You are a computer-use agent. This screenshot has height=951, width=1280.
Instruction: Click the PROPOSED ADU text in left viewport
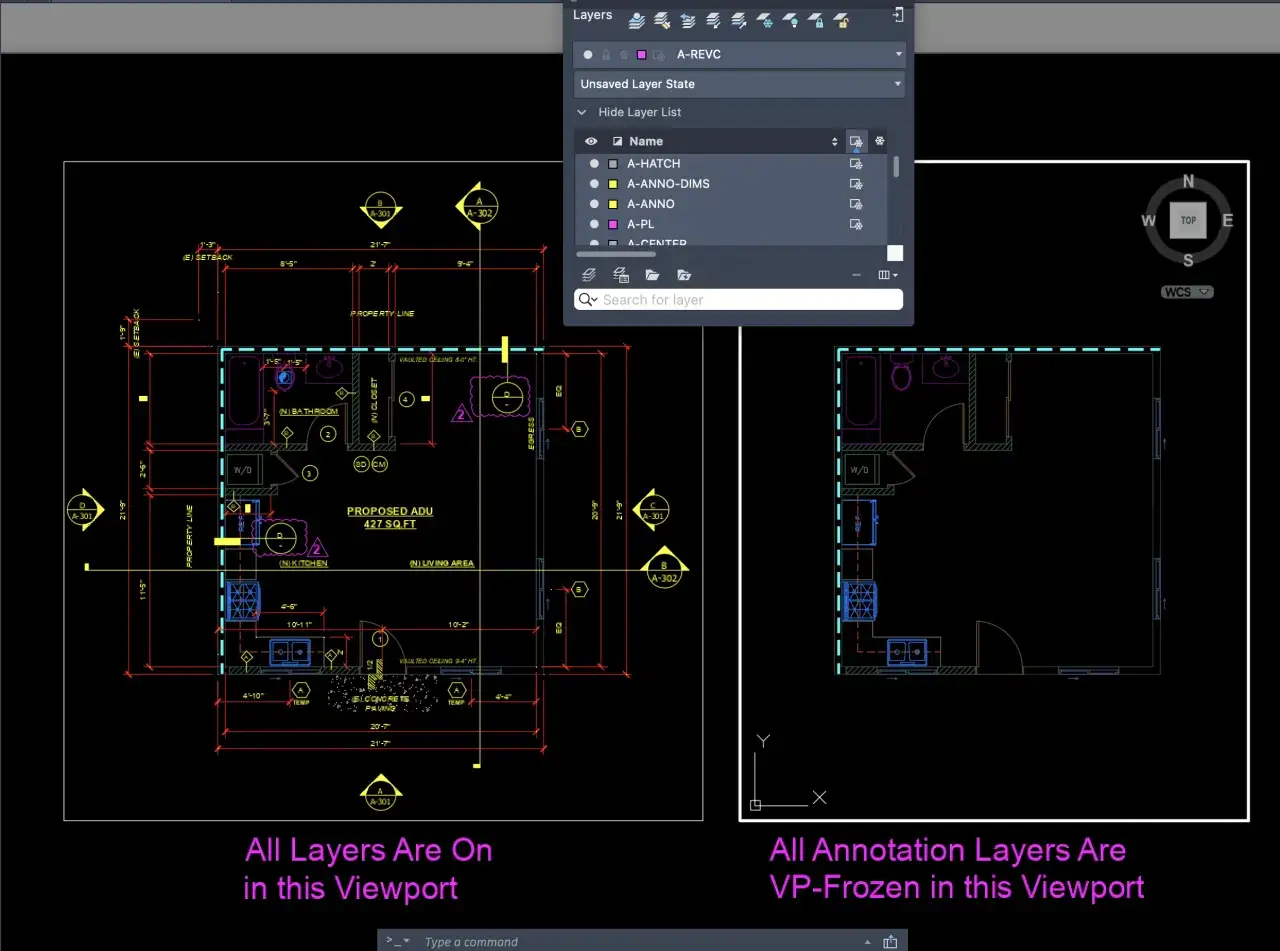point(390,511)
